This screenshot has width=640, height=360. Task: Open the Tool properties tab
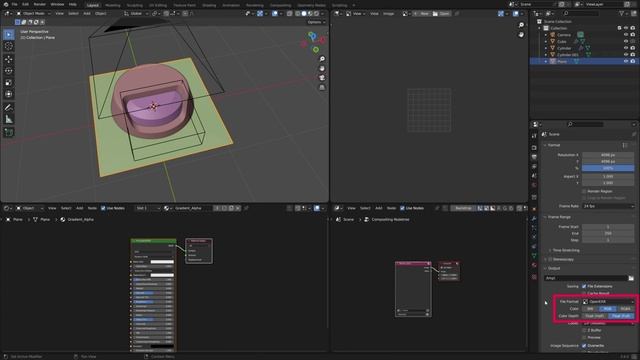[x=534, y=136]
